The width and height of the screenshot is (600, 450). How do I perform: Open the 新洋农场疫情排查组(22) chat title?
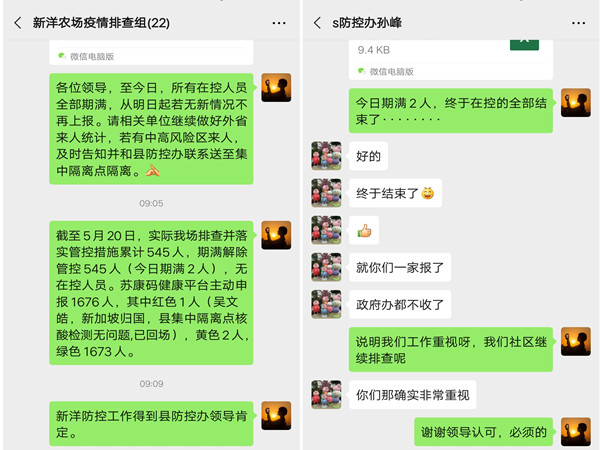point(101,23)
